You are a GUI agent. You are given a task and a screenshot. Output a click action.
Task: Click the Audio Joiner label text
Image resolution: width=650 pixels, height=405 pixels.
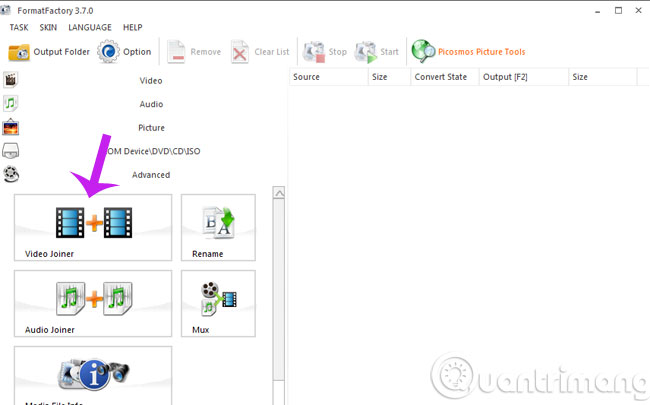pyautogui.click(x=50, y=330)
